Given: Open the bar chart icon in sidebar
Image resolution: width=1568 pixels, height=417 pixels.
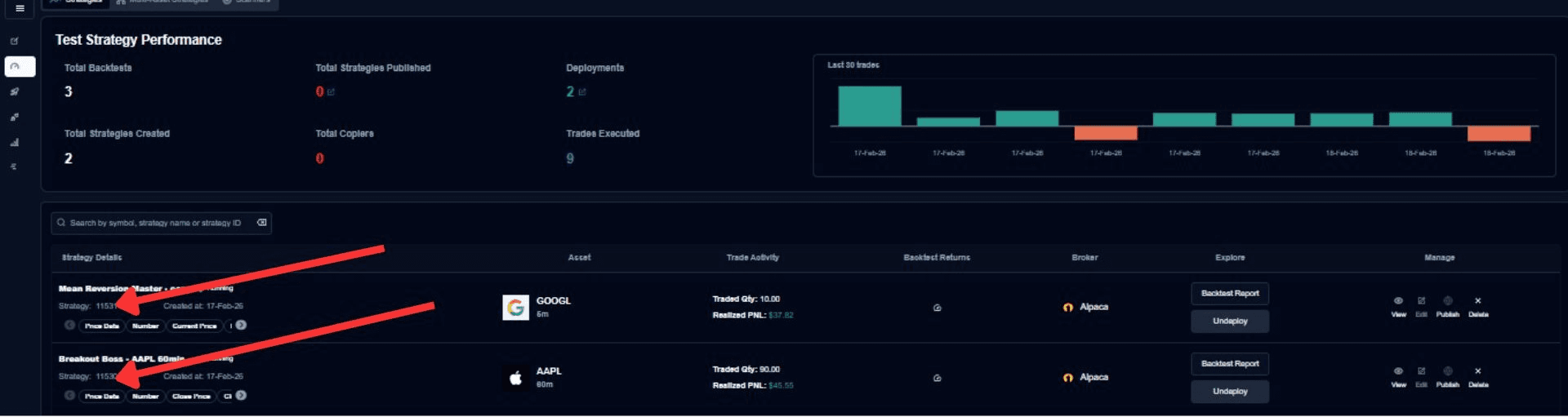Looking at the screenshot, I should coord(15,142).
